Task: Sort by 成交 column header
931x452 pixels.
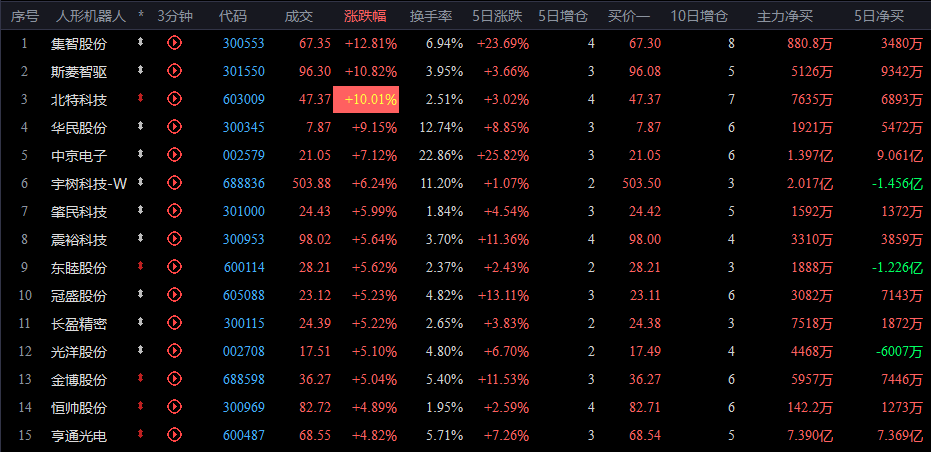Action: pos(299,16)
